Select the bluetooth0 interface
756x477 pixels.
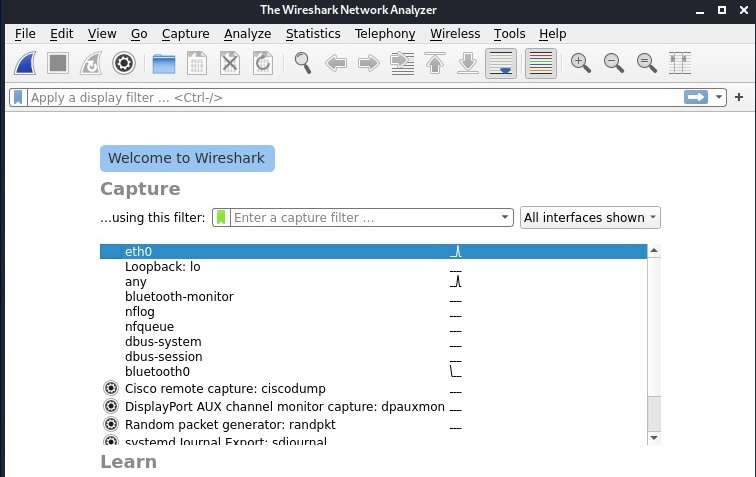(373, 371)
